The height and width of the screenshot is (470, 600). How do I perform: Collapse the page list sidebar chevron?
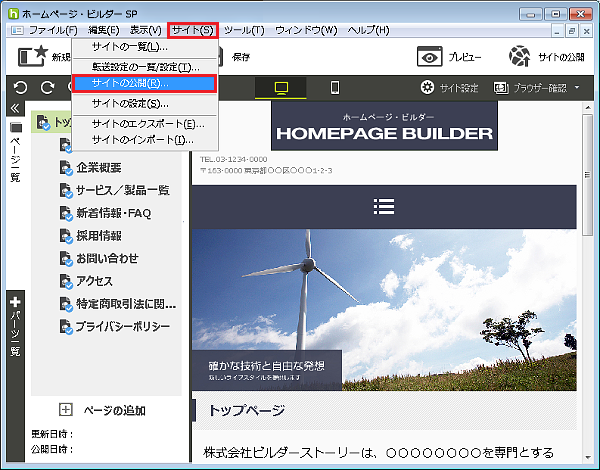(15, 108)
